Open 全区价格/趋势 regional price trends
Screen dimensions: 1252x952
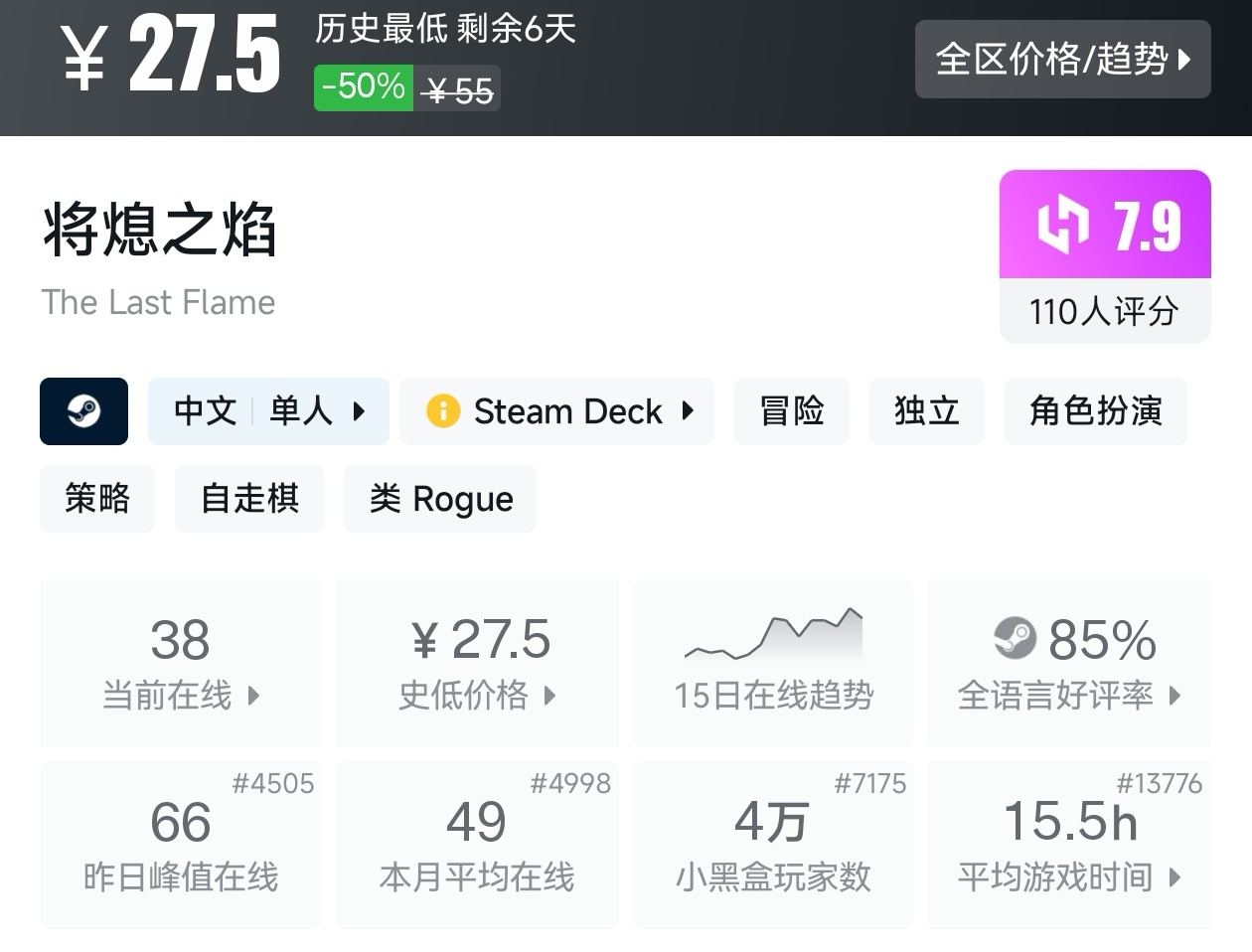pos(1062,59)
